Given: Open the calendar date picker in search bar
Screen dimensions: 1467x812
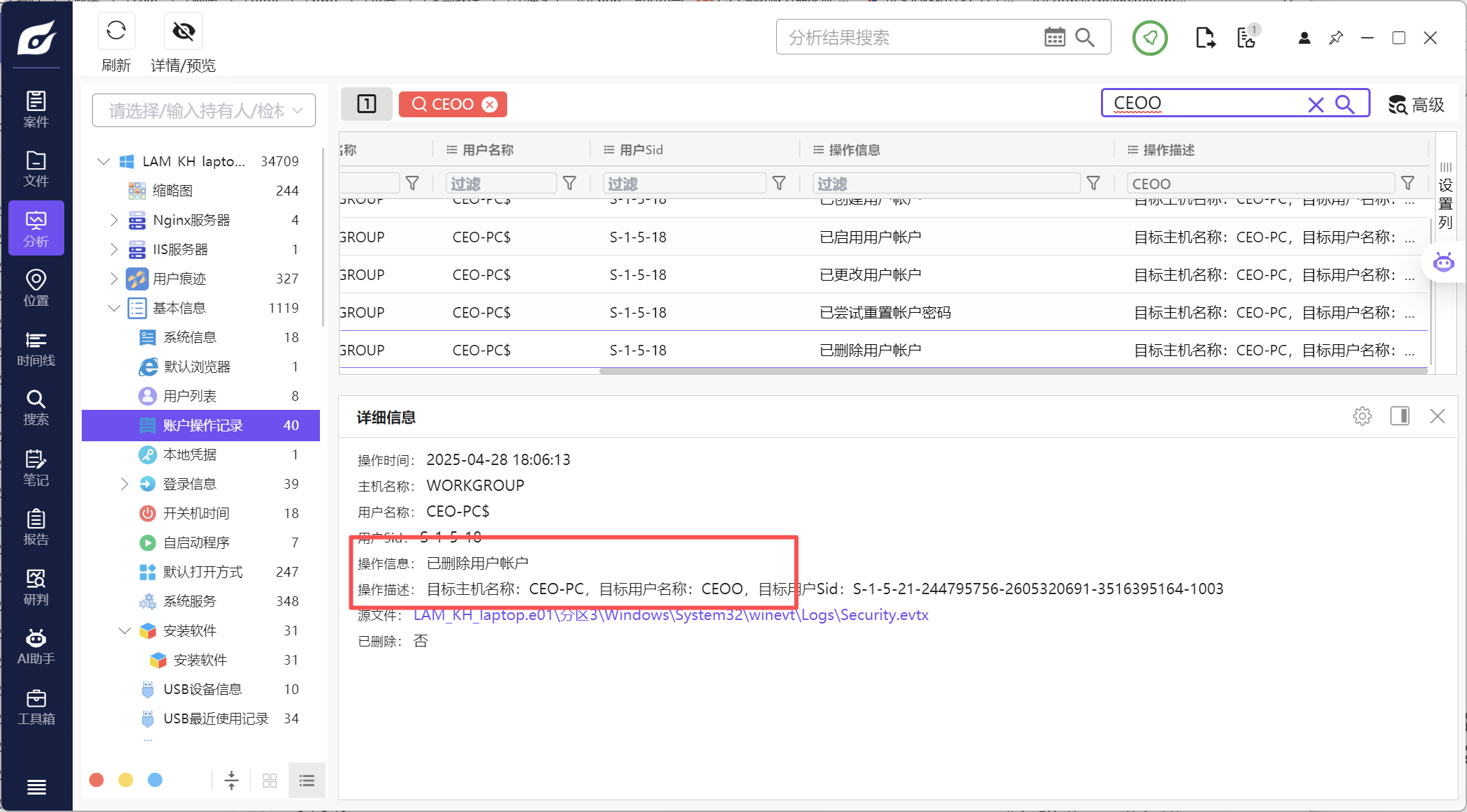Looking at the screenshot, I should pyautogui.click(x=1054, y=37).
